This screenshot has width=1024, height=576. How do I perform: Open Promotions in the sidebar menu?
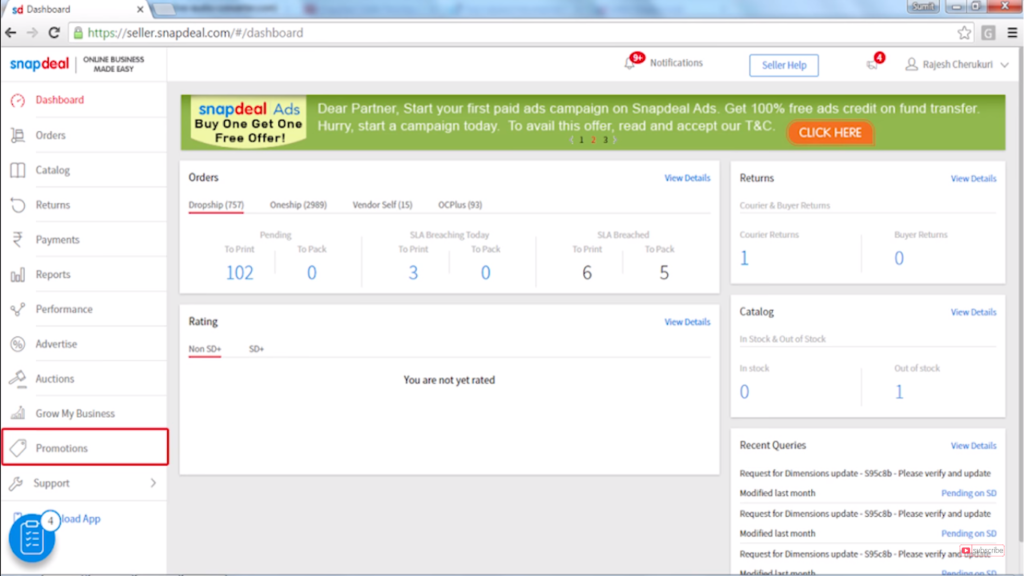click(x=61, y=448)
